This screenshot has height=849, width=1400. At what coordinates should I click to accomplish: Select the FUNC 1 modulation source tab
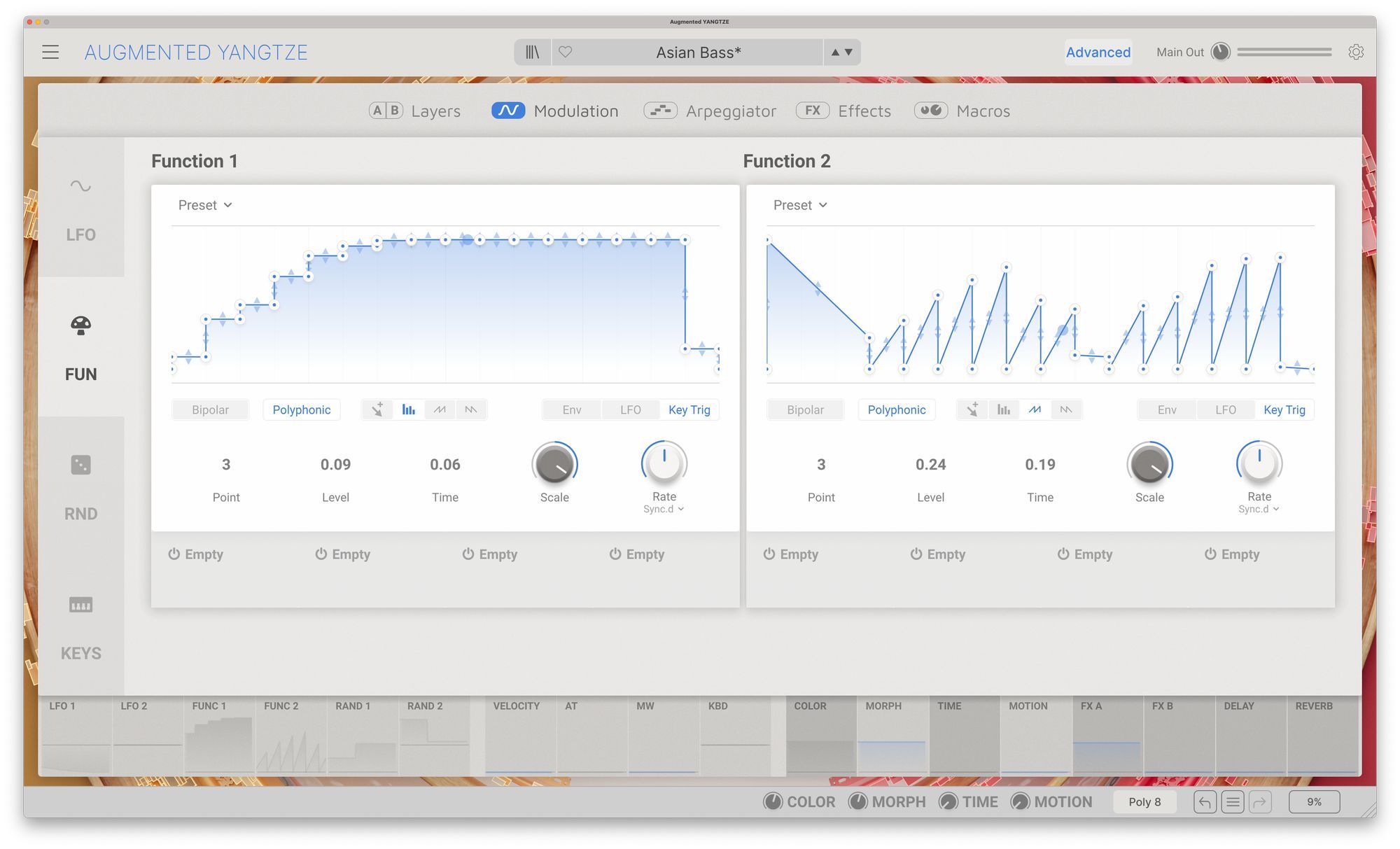point(219,735)
